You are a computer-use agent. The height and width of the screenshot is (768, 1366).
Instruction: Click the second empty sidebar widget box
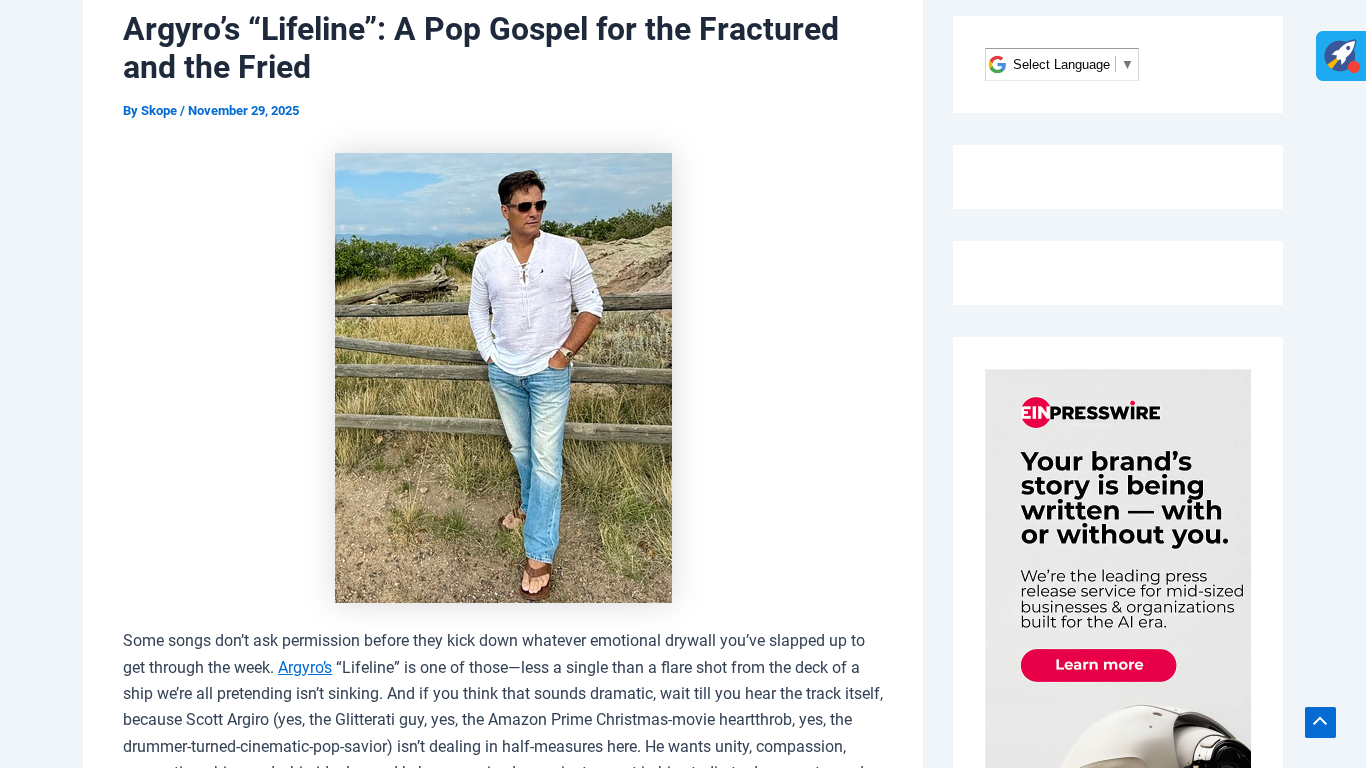[x=1117, y=273]
